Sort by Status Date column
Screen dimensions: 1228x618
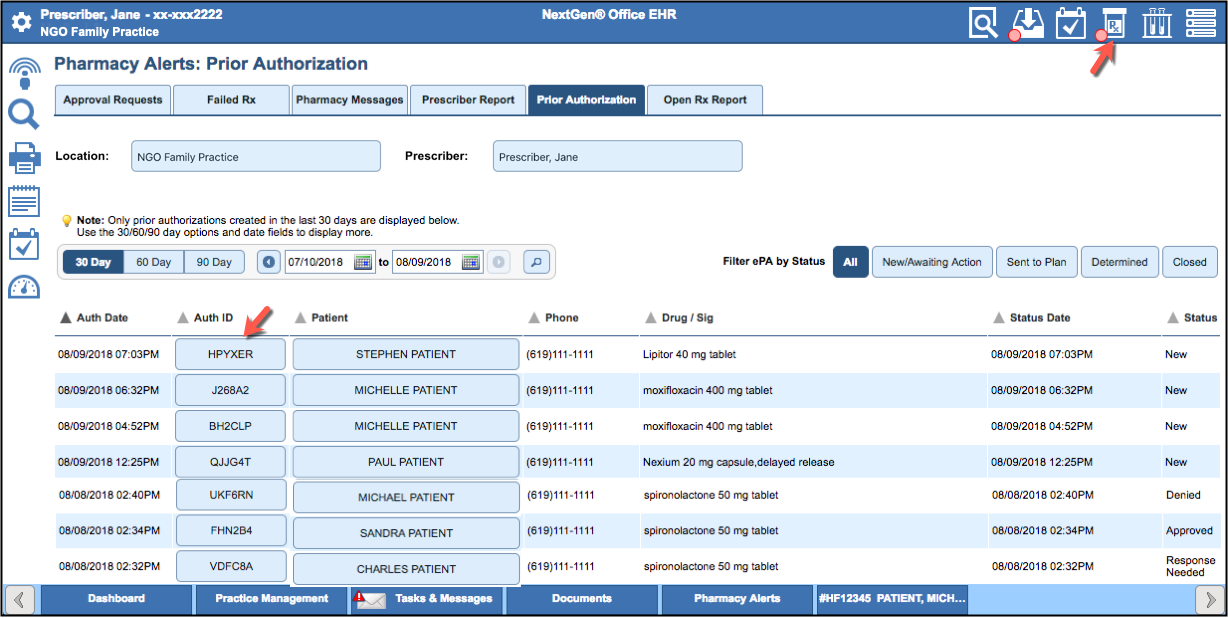click(x=1032, y=318)
